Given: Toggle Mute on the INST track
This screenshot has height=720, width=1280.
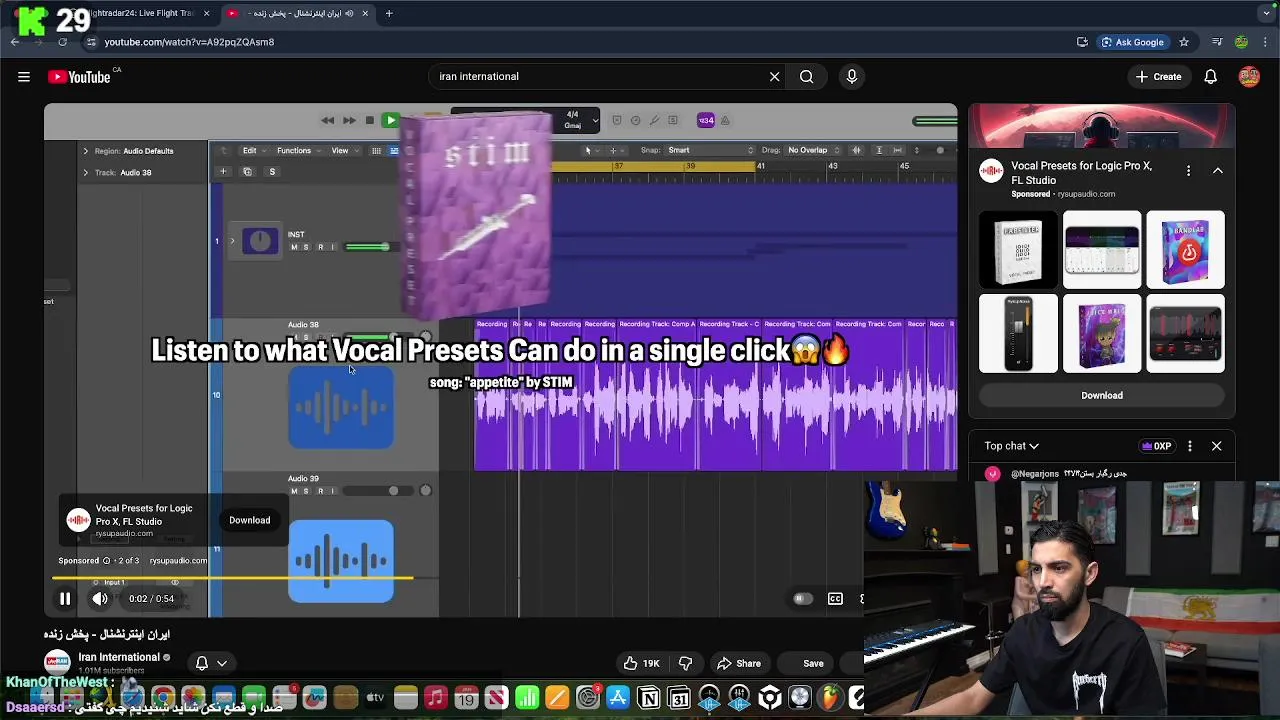Looking at the screenshot, I should (293, 247).
